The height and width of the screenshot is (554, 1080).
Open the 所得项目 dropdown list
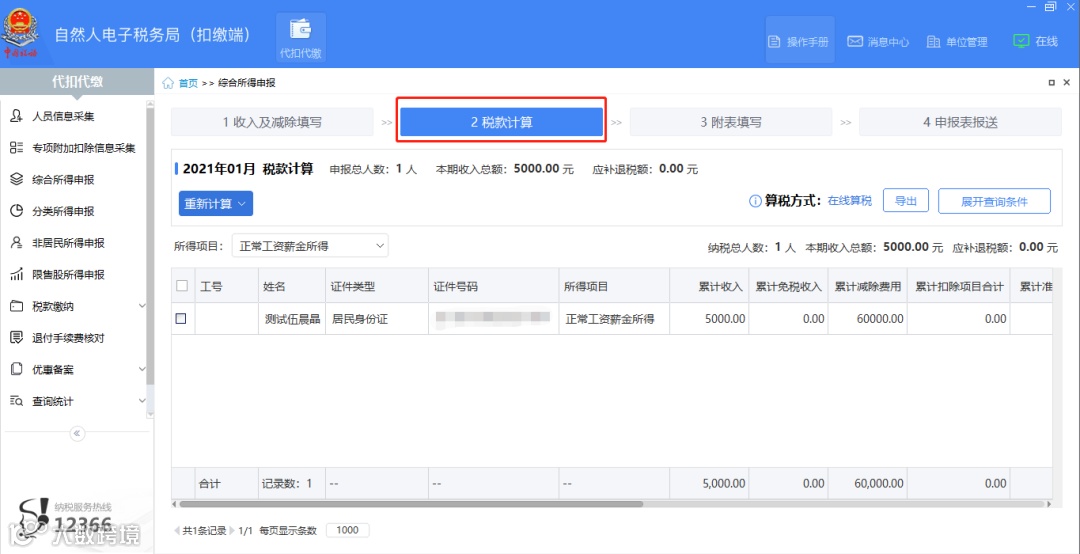pos(310,245)
